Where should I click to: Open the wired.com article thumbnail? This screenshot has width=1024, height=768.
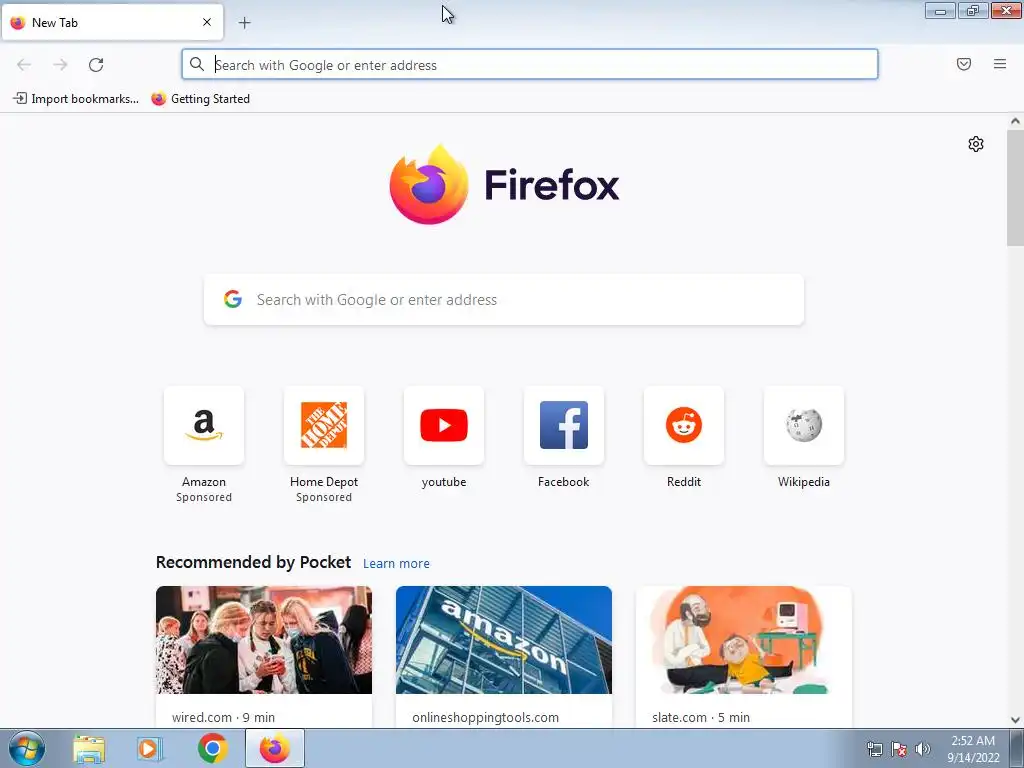coord(264,640)
